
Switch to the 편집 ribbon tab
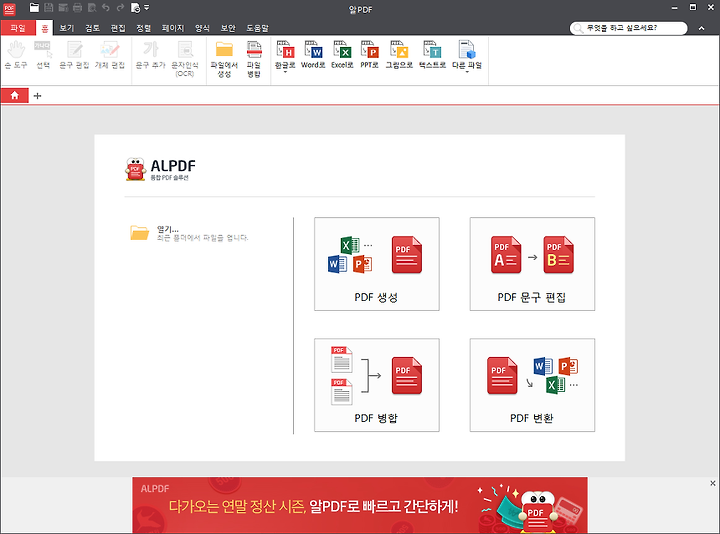click(x=118, y=28)
